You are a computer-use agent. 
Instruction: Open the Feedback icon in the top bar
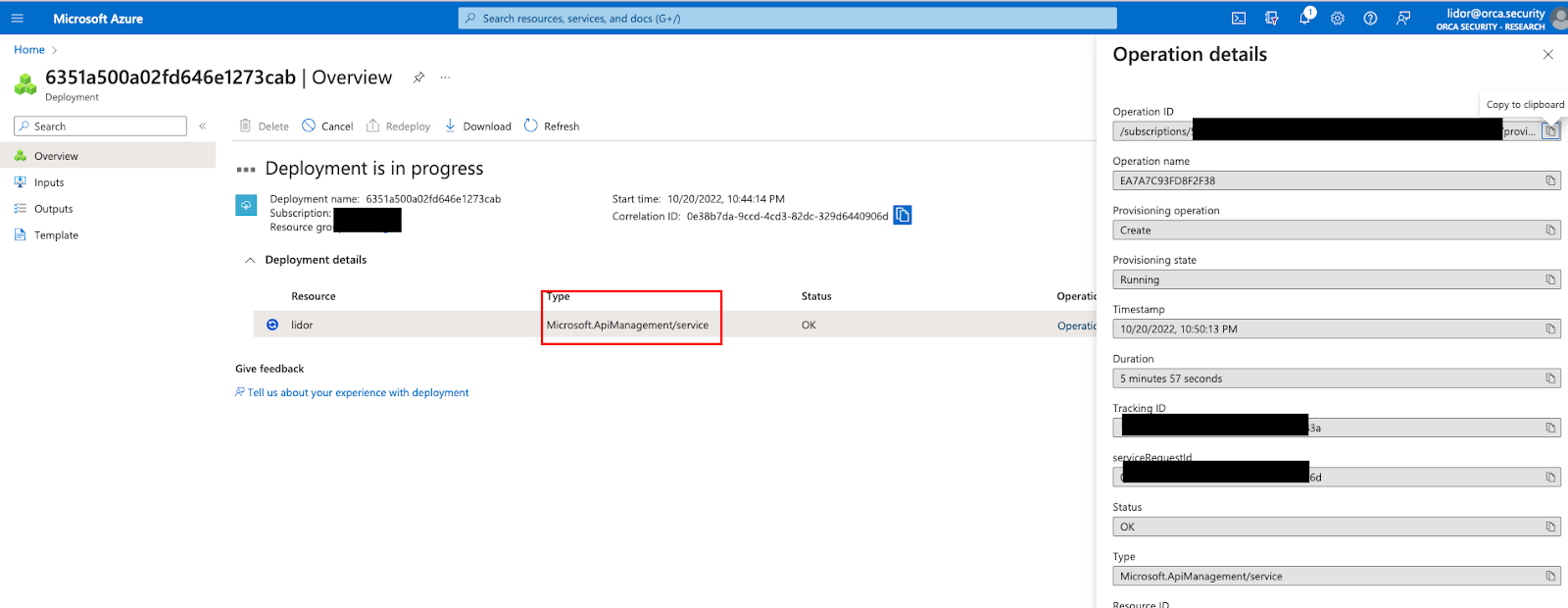pos(1403,18)
